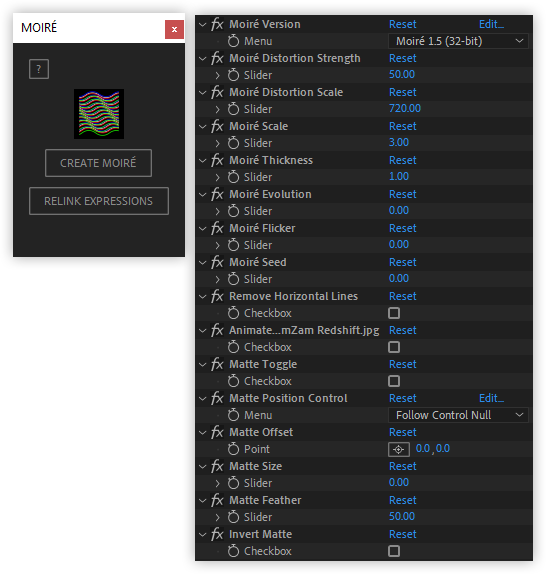Enable the Remove Horizontal Lines checkbox
This screenshot has height=574, width=546.
click(x=394, y=313)
